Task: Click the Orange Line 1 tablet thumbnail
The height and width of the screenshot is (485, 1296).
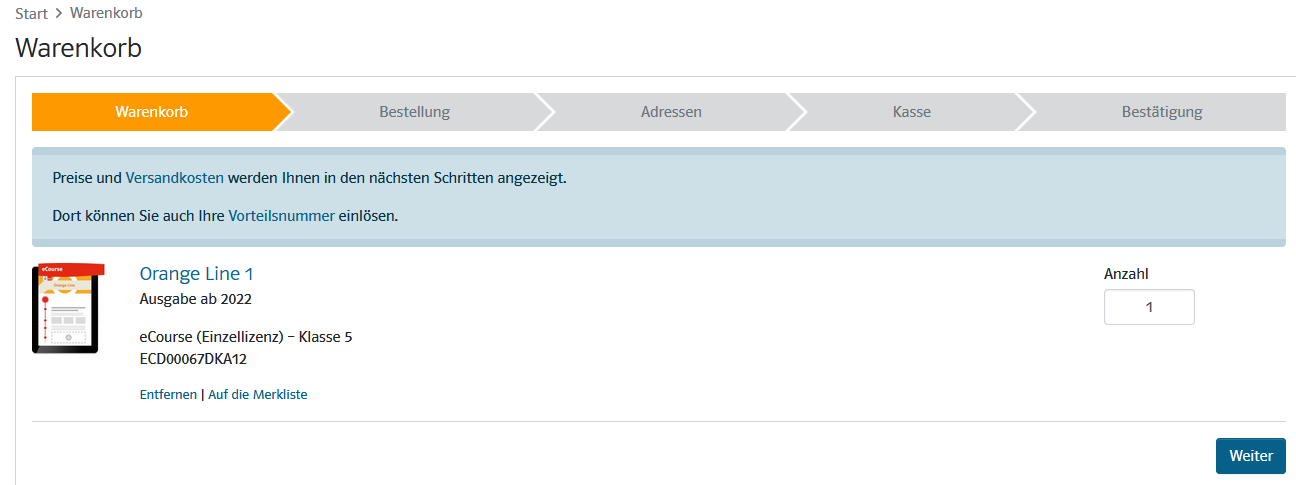Action: 67,309
